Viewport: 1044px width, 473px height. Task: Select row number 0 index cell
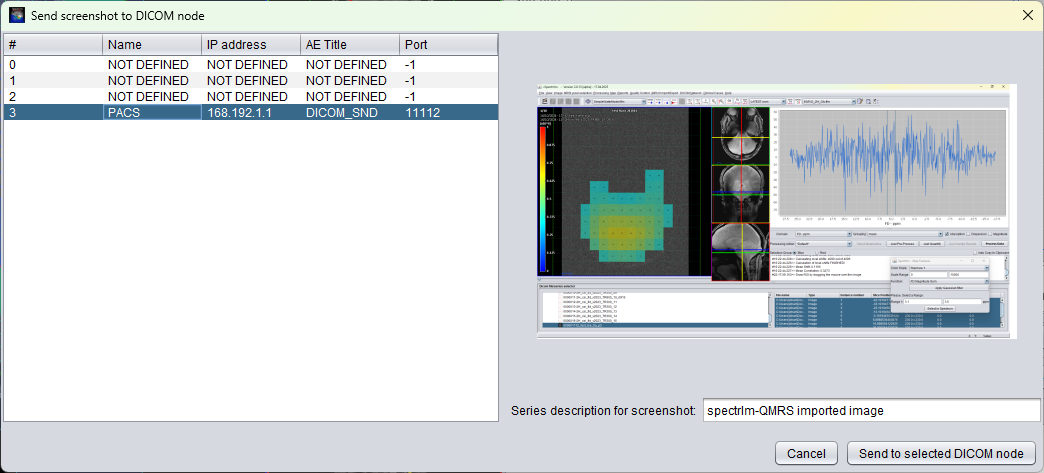(x=53, y=65)
